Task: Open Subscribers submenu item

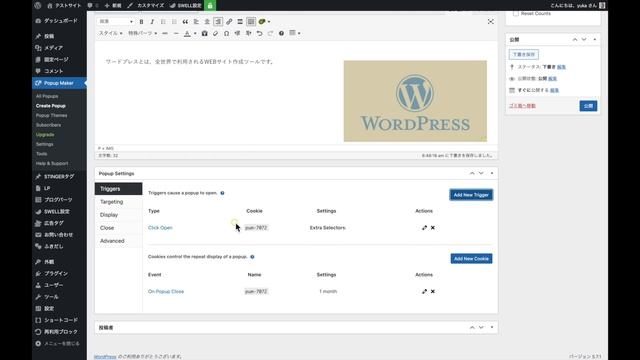Action: (x=48, y=125)
